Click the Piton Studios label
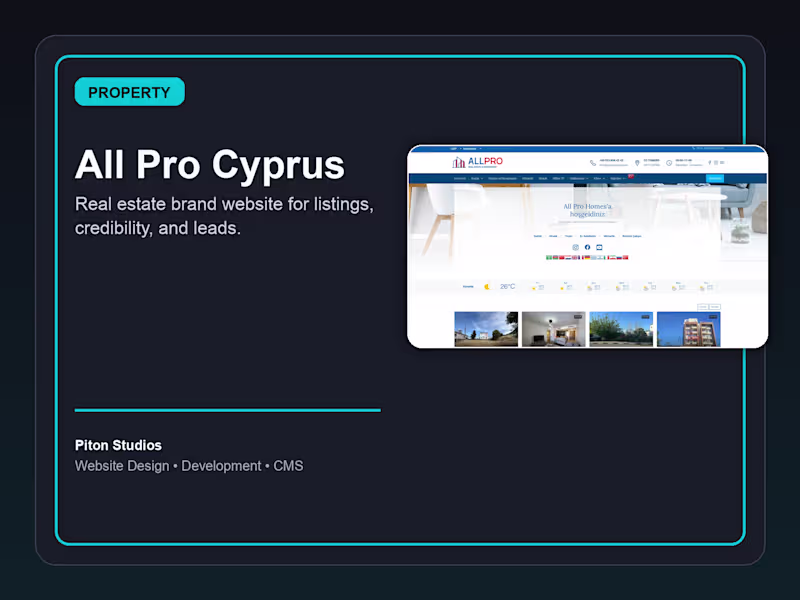The height and width of the screenshot is (600, 800). [118, 445]
